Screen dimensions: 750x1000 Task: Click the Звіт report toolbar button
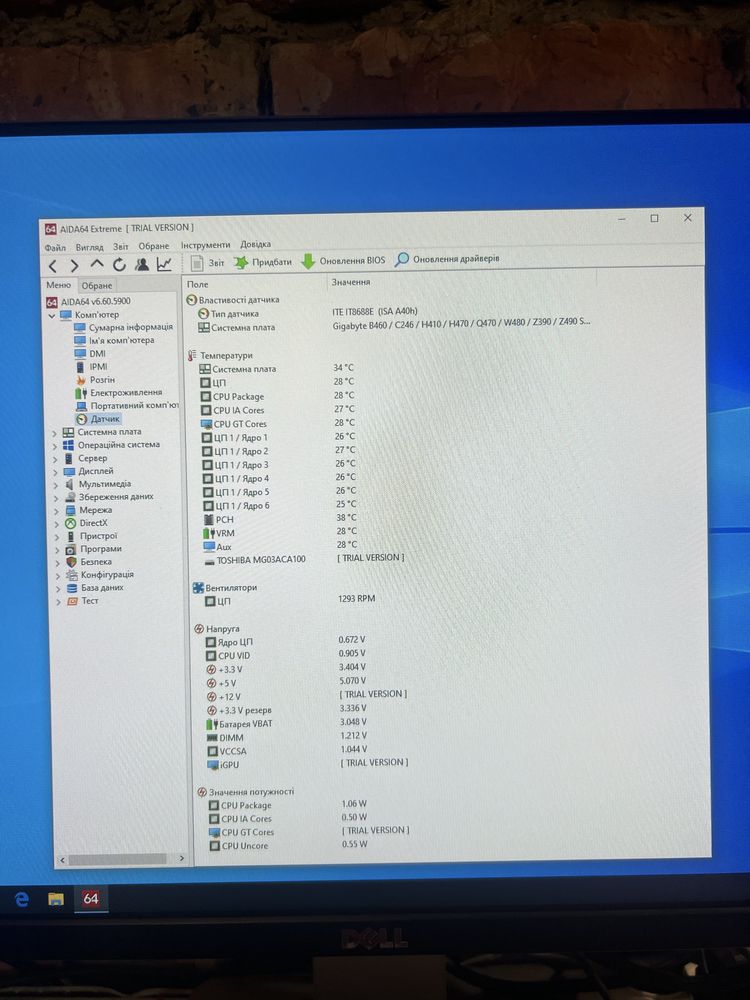(x=209, y=263)
